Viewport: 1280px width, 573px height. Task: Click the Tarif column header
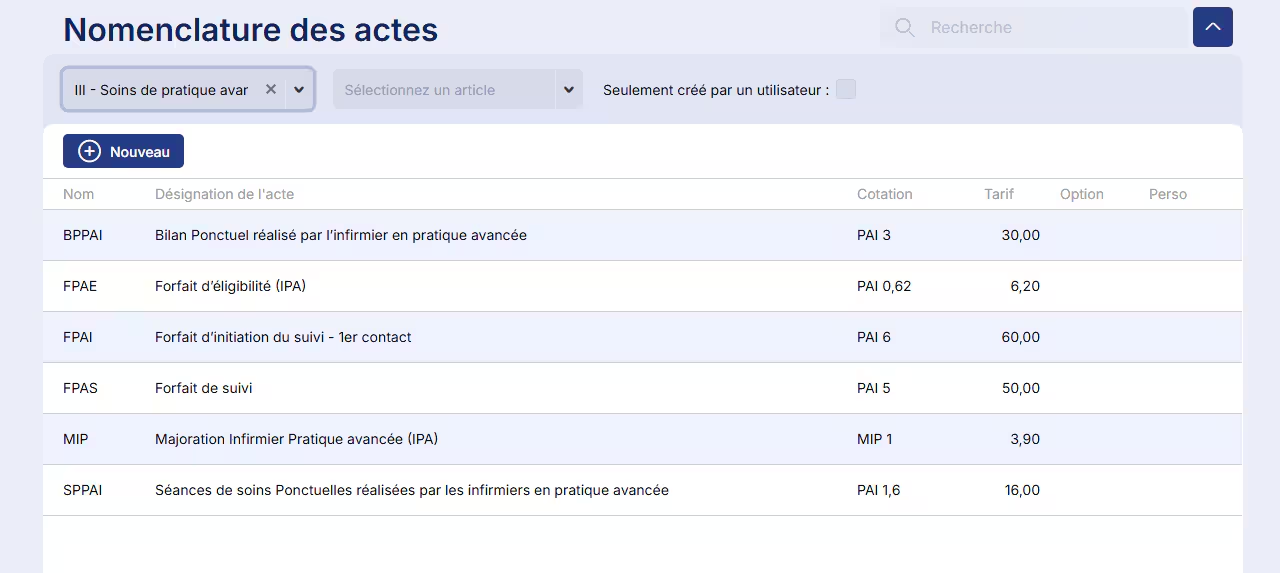click(x=999, y=194)
